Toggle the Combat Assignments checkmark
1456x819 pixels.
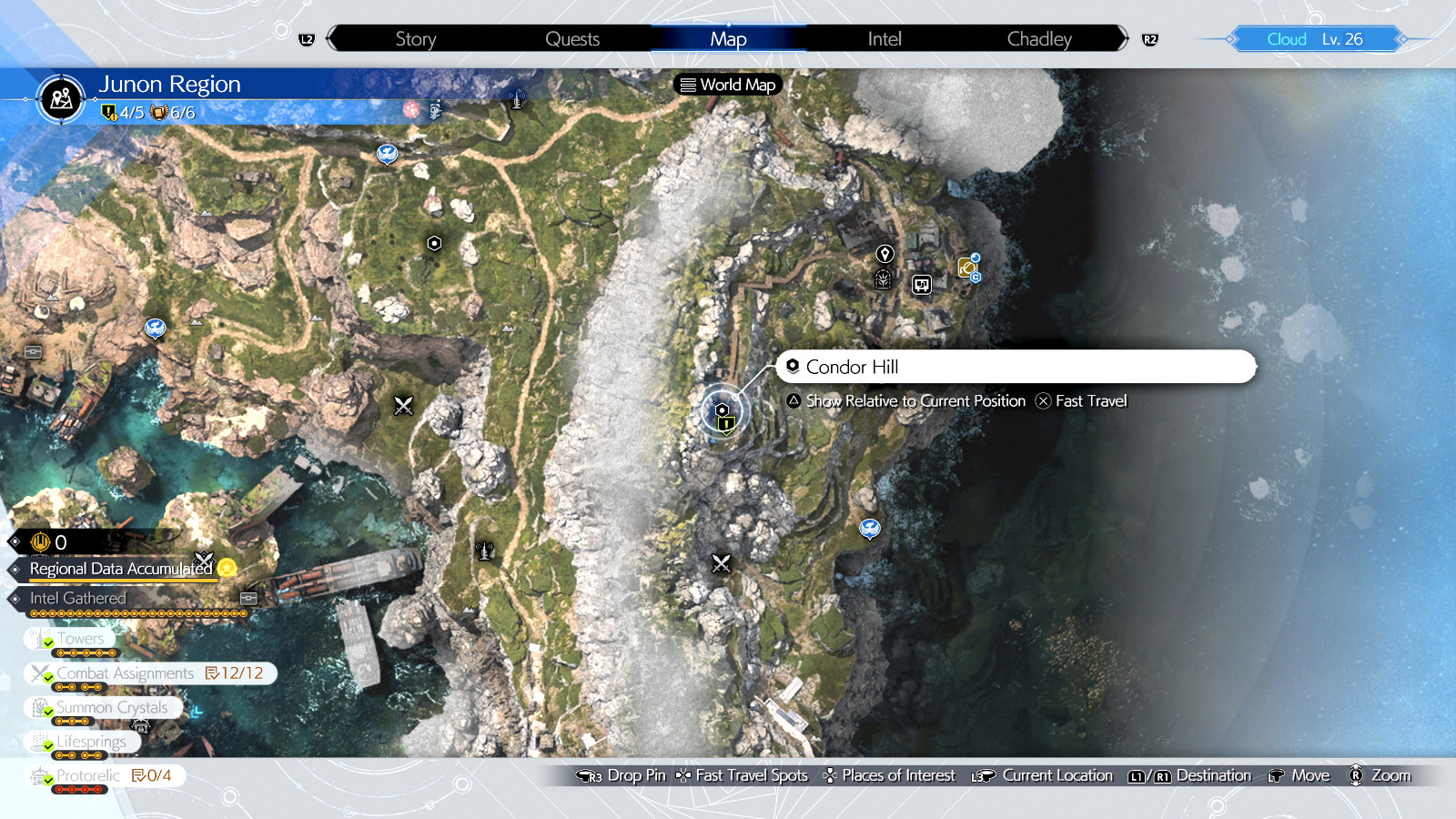coord(48,677)
